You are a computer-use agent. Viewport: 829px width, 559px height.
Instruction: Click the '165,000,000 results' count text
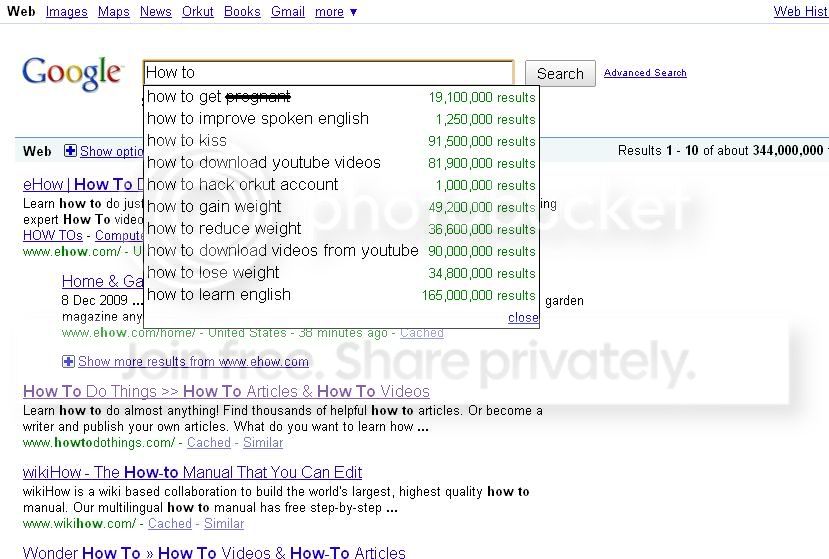[x=478, y=295]
